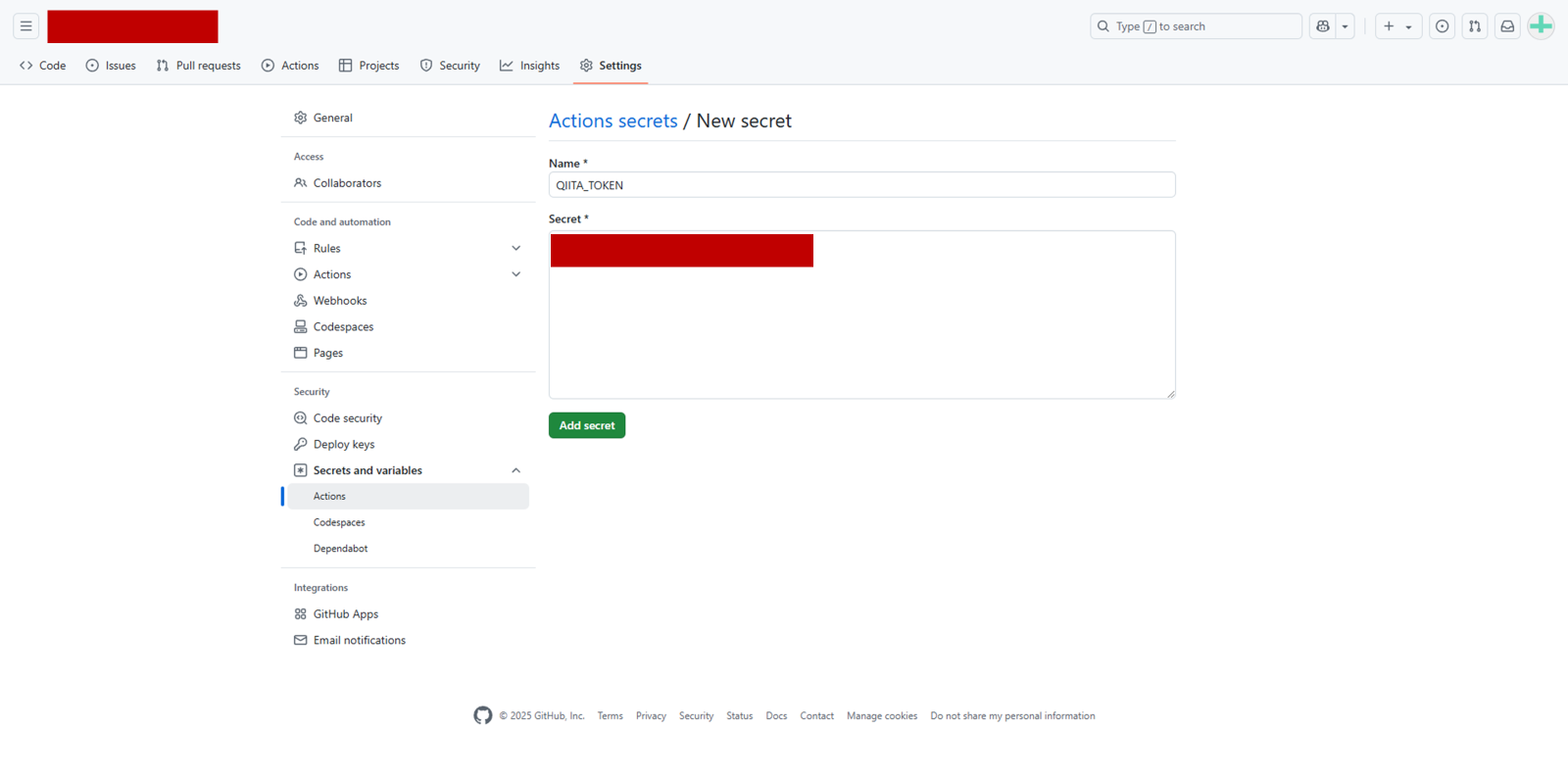The image size is (1568, 778).
Task: Open Deploy keys settings
Action: click(x=408, y=445)
